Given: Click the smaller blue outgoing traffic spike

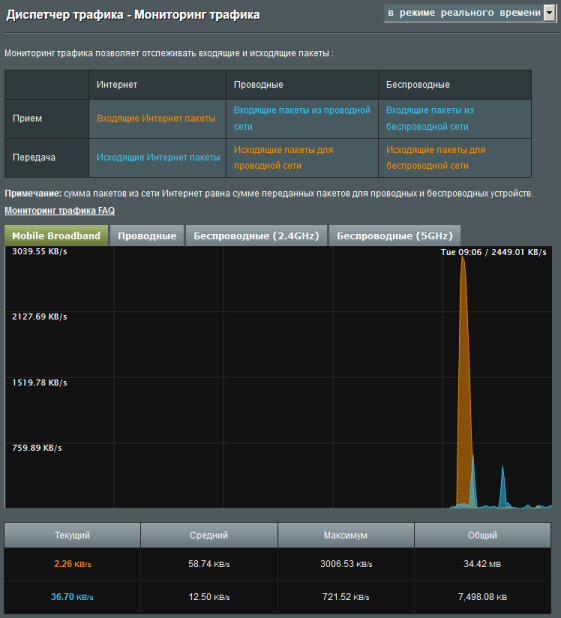Looking at the screenshot, I should click(x=503, y=489).
